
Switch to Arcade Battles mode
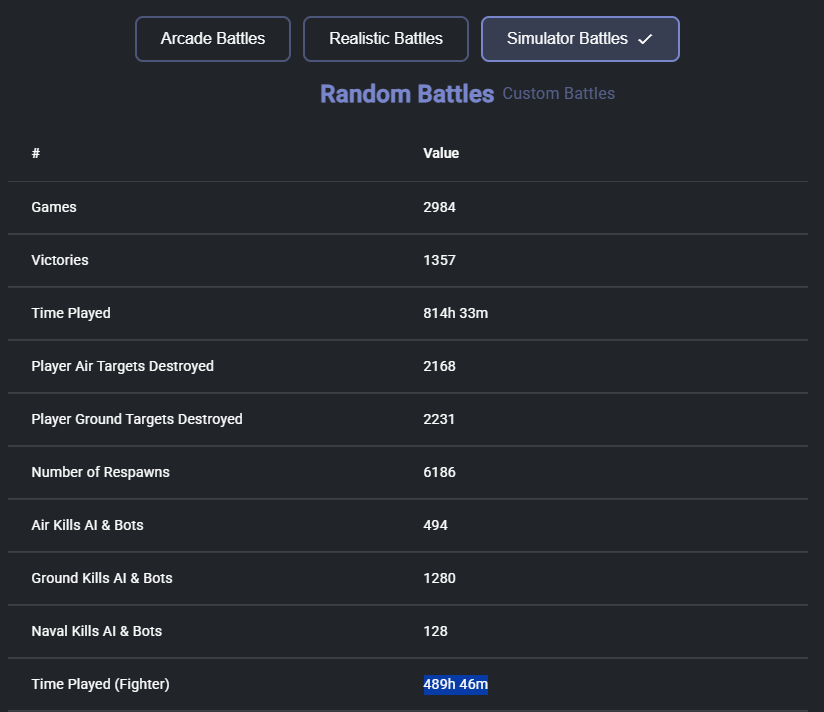213,39
